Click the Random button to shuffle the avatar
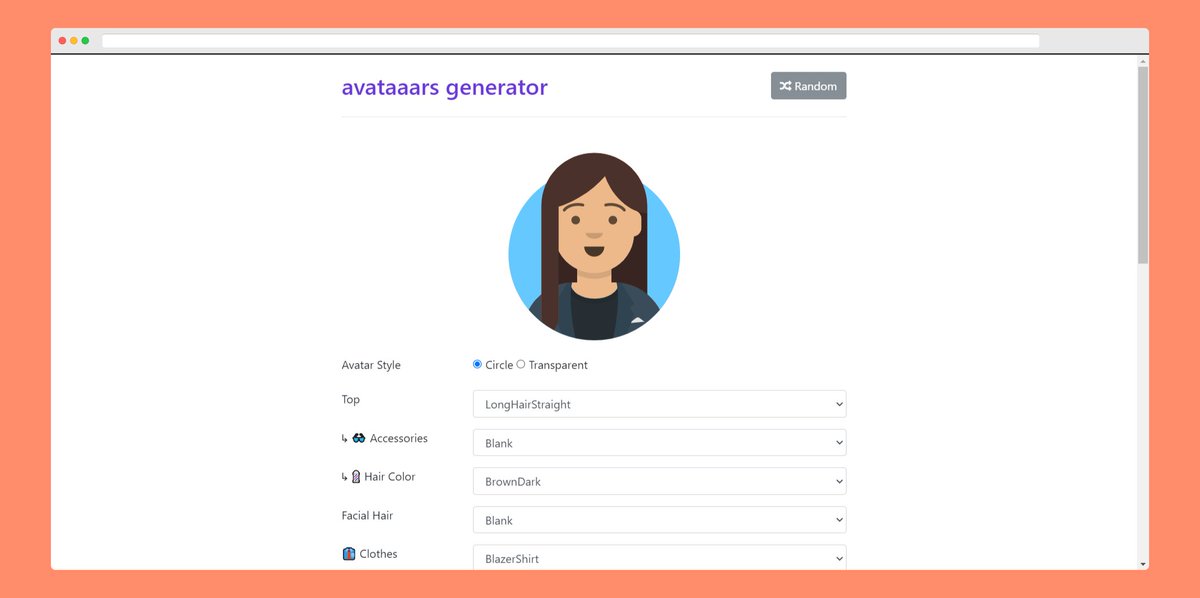The image size is (1200, 598). click(808, 86)
